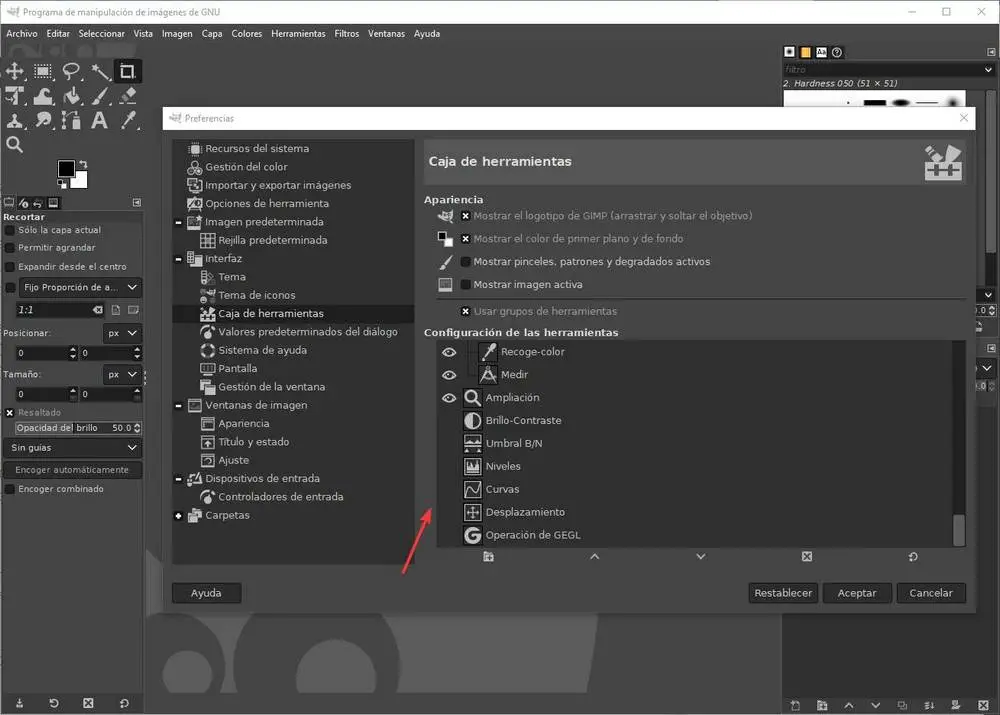This screenshot has width=1000, height=715.
Task: Open the Filtros menu
Action: click(x=346, y=34)
